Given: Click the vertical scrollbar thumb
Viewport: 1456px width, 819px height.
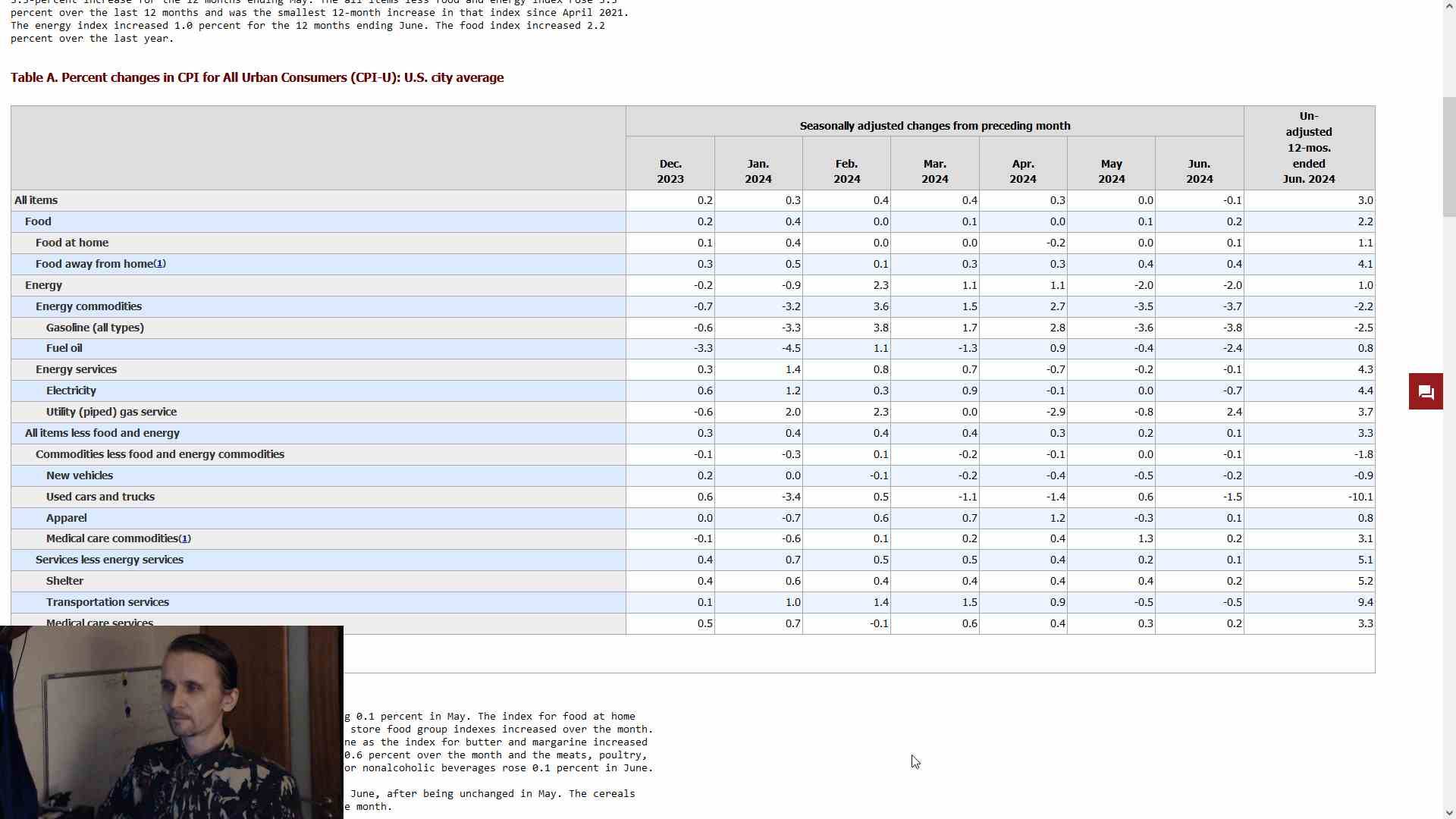Looking at the screenshot, I should coord(1449,156).
